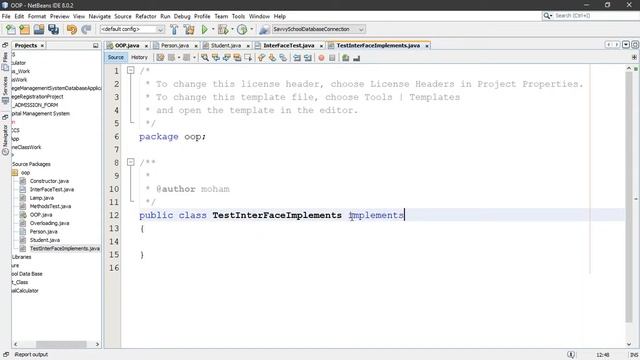640x360 pixels.
Task: Open the File menu
Action: [x=6, y=16]
